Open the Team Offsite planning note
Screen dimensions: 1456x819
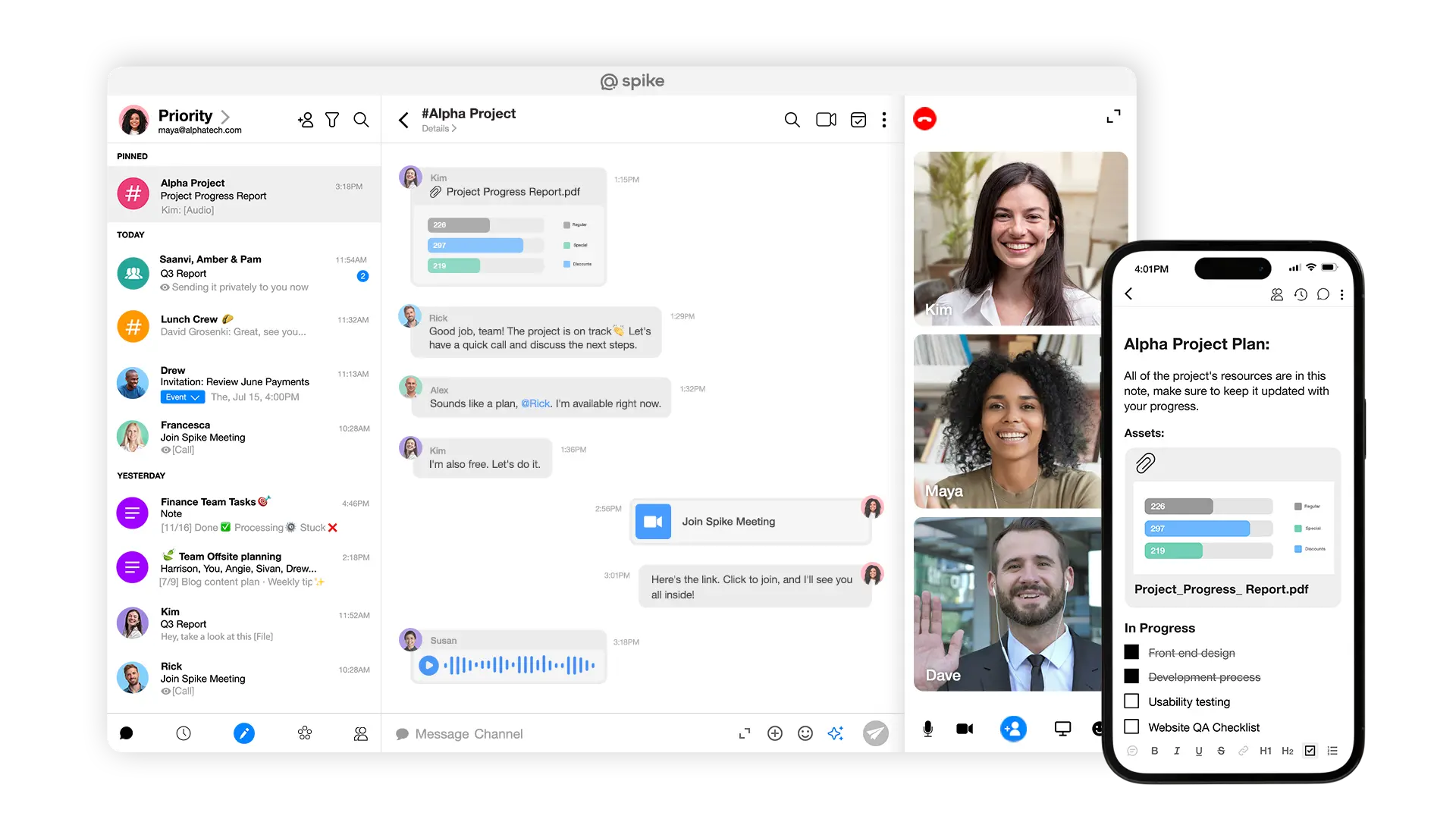tap(243, 569)
